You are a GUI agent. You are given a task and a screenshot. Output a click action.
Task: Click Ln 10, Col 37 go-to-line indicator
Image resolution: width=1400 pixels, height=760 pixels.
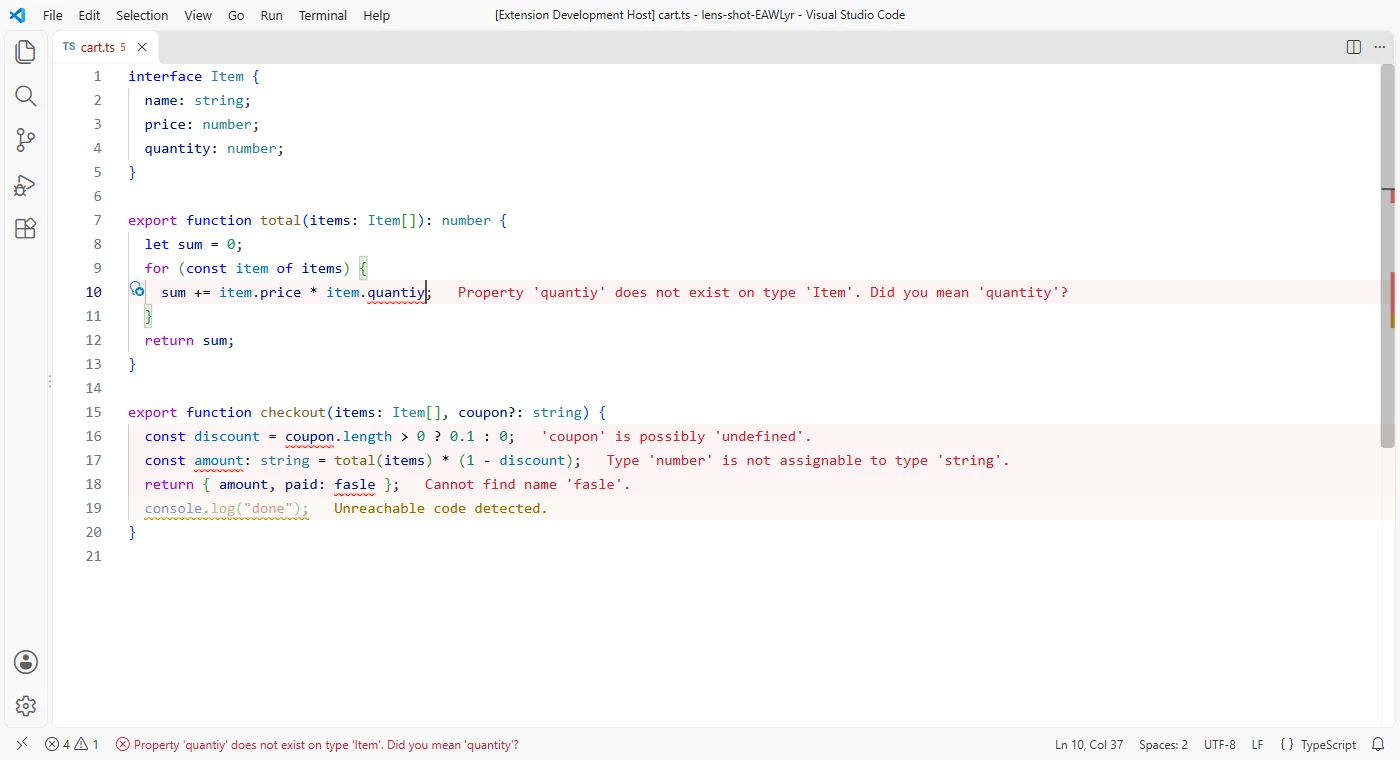point(1089,744)
